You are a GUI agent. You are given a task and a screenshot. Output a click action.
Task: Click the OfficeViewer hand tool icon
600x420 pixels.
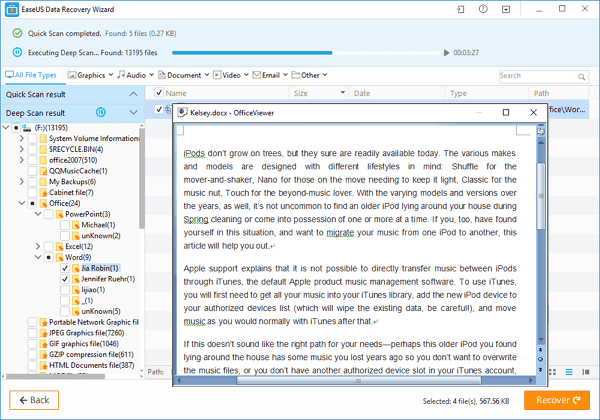pos(541,132)
